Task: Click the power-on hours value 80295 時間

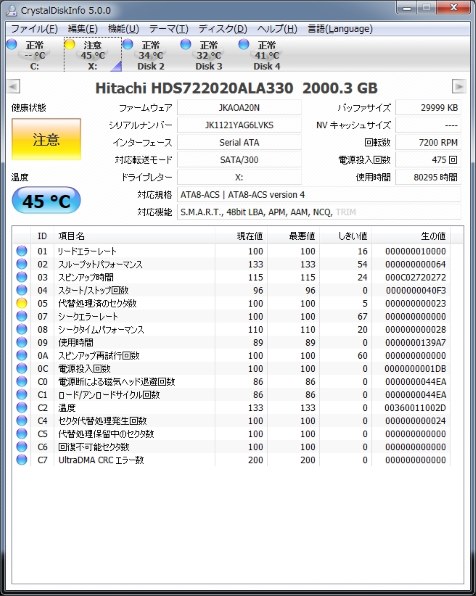Action: click(x=428, y=178)
